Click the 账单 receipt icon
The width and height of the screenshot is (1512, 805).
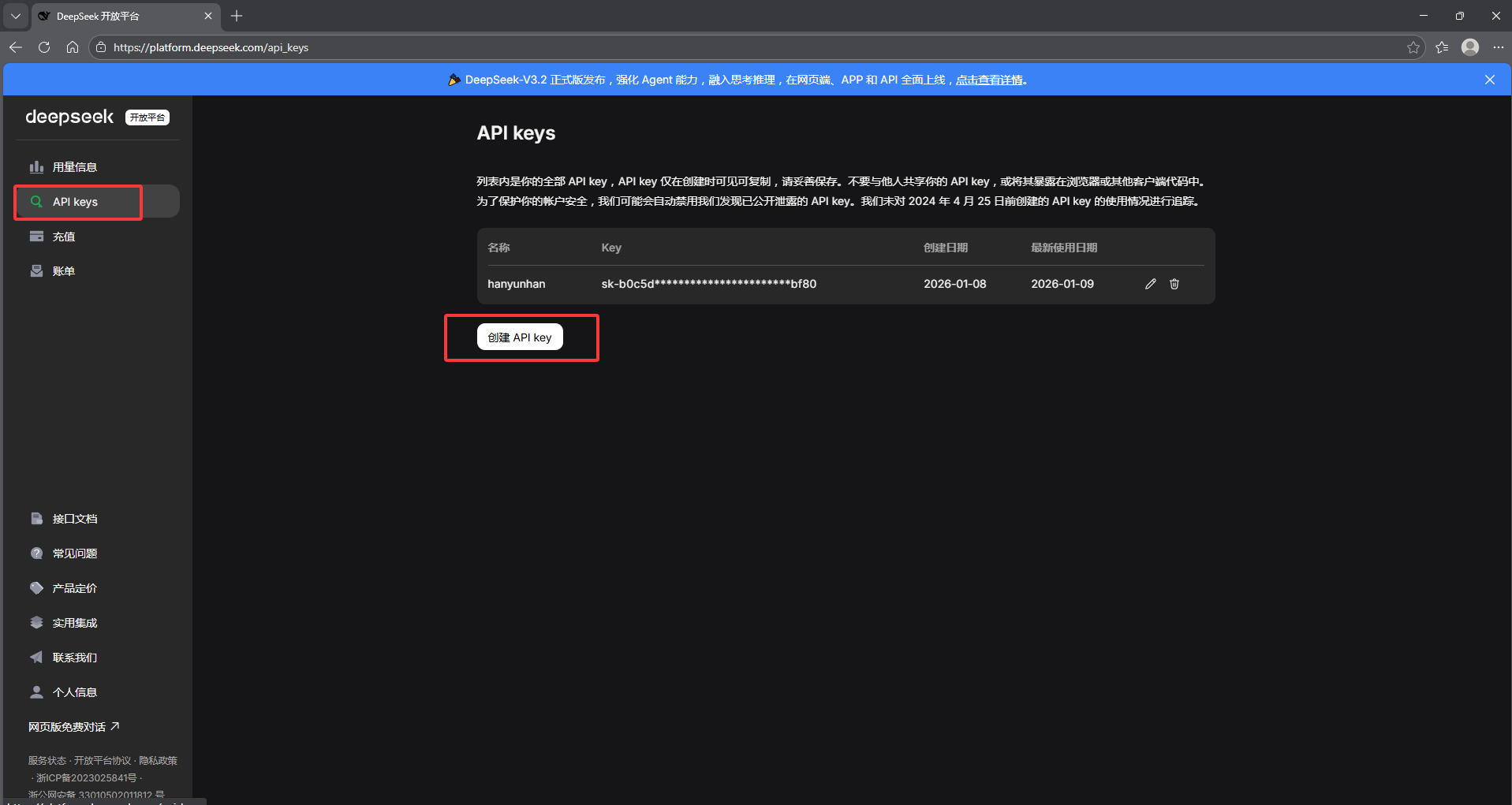36,271
